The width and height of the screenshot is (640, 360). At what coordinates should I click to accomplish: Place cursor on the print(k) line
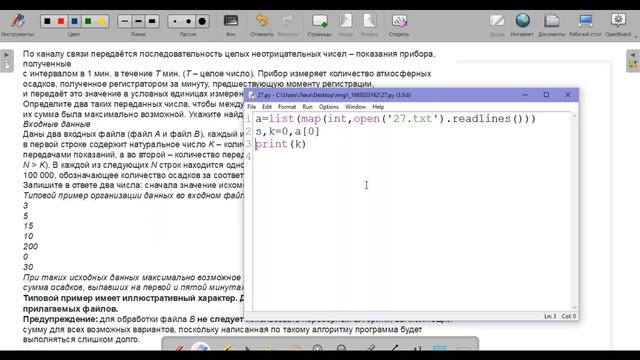pos(280,144)
